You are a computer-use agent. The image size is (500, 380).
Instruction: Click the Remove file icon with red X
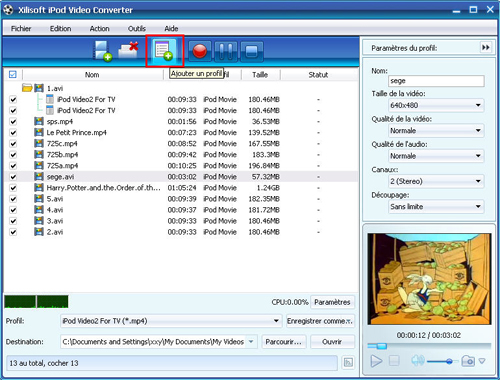click(x=129, y=50)
